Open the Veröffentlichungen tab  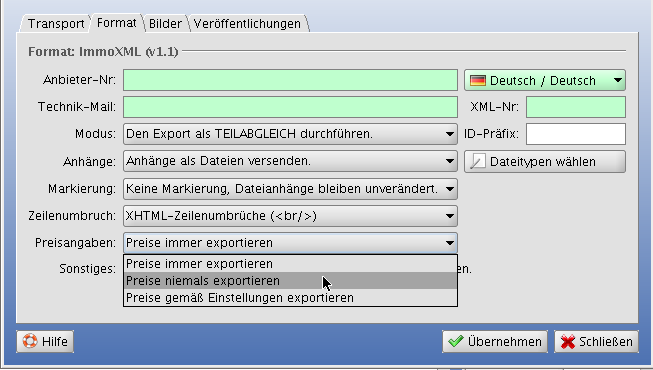coord(247,24)
